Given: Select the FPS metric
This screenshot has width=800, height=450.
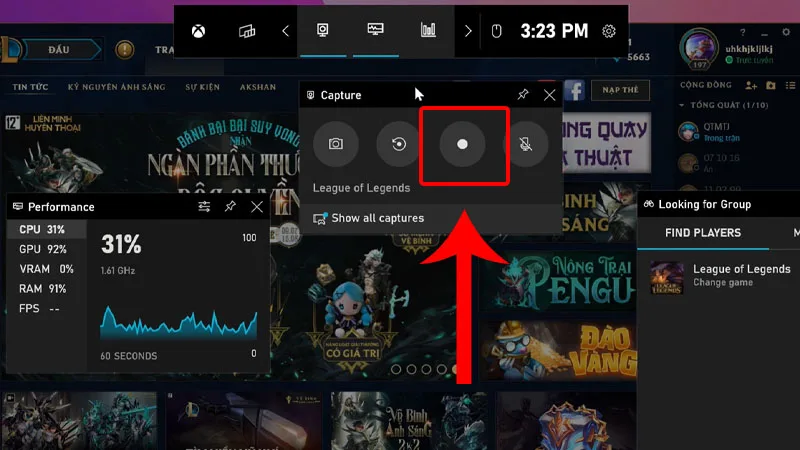Looking at the screenshot, I should pyautogui.click(x=46, y=309).
